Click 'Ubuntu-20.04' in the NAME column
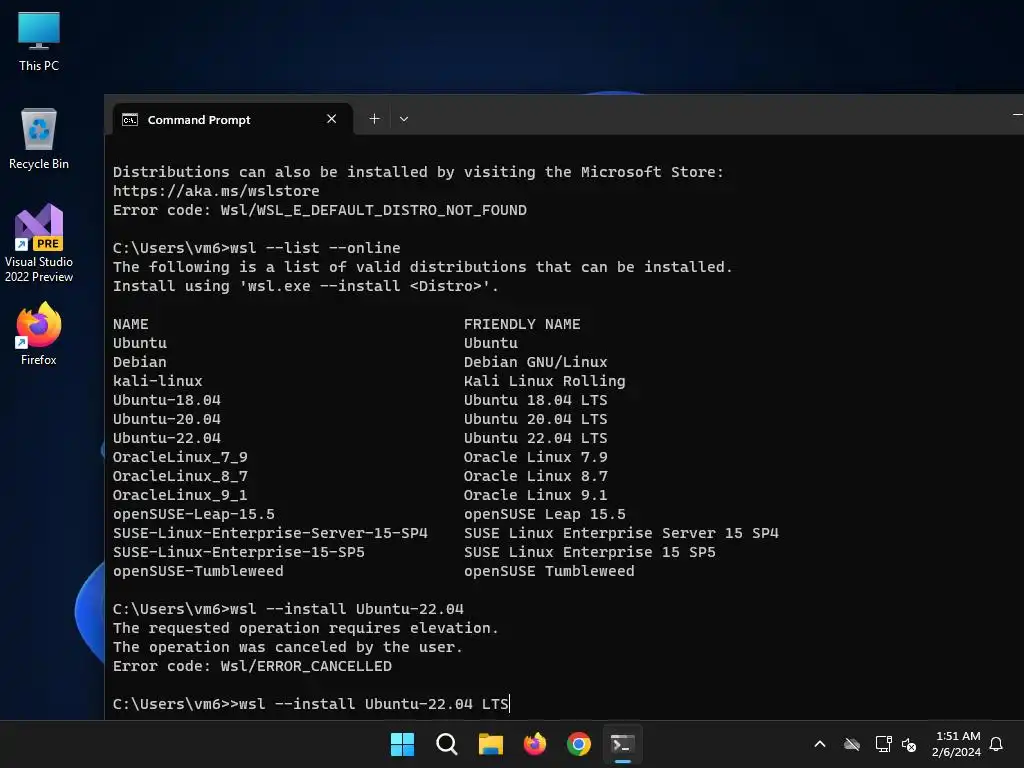The image size is (1024, 768). (167, 419)
